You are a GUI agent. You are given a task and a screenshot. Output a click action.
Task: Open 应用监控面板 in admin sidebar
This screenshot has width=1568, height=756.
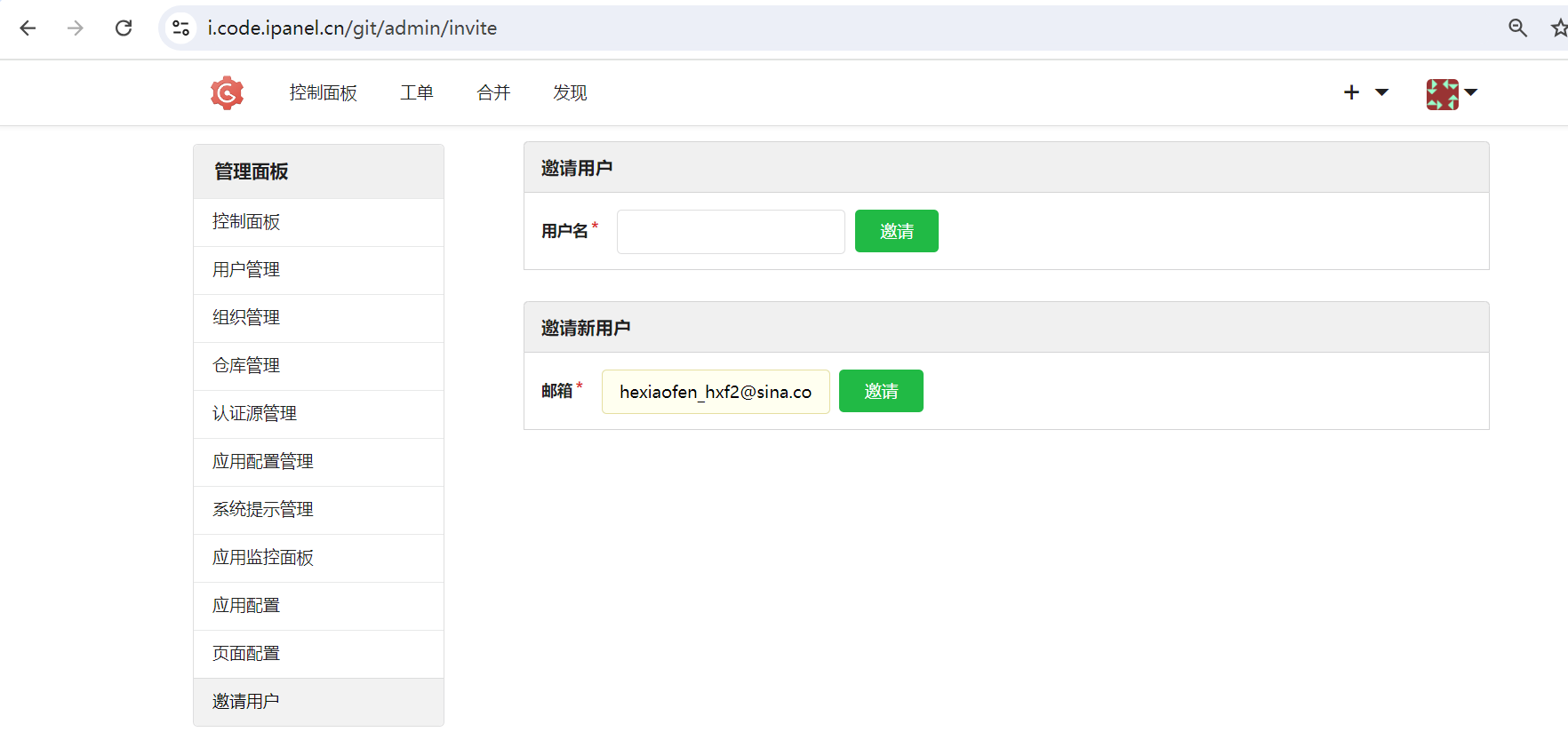263,558
